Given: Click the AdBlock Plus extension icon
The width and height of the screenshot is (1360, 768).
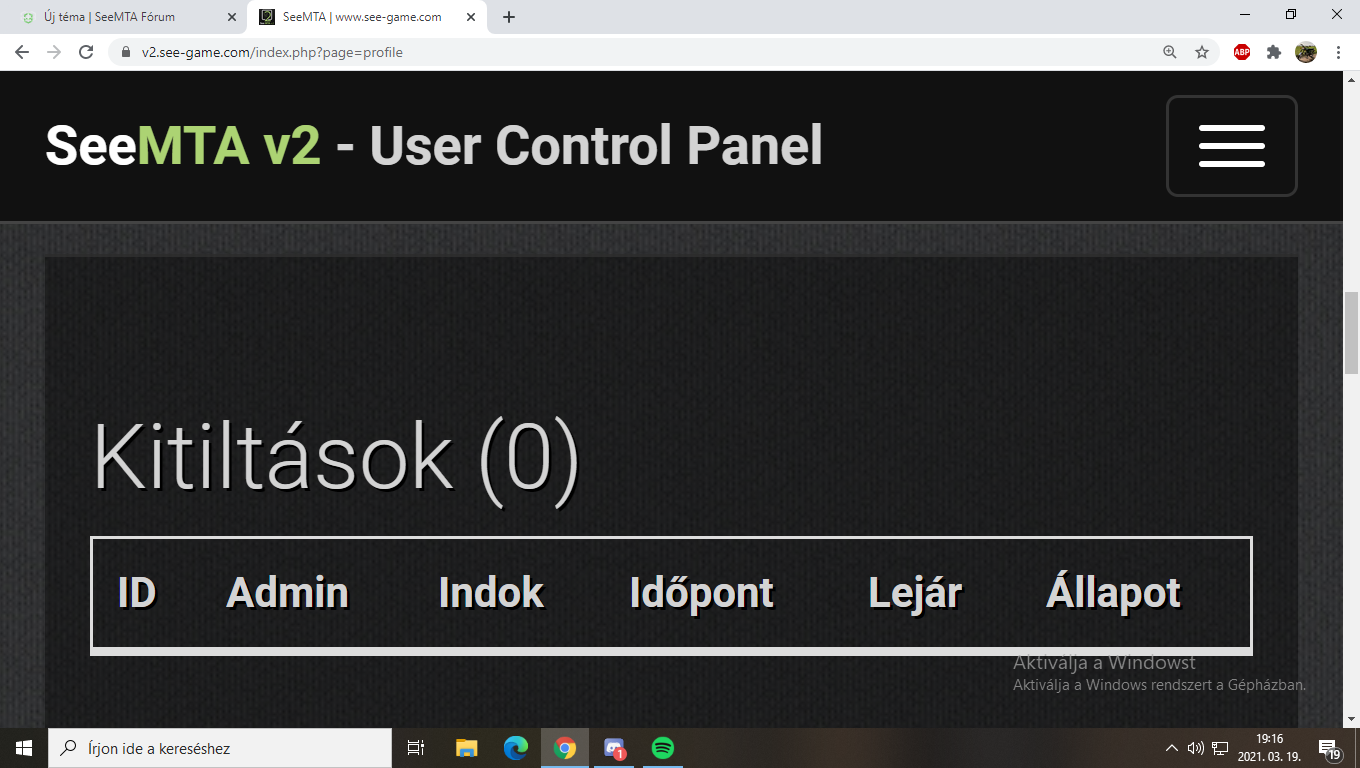Looking at the screenshot, I should (x=1242, y=52).
